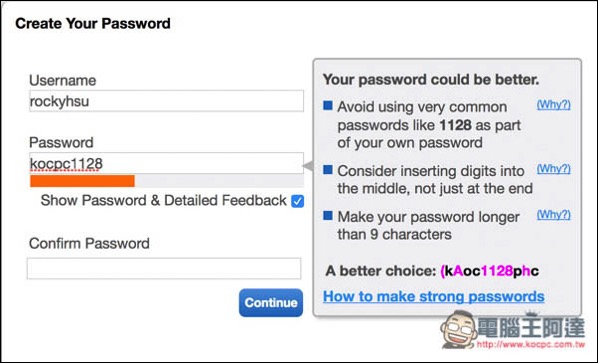Viewport: 598px width, 363px height.
Task: Click the Username input field
Action: [166, 101]
